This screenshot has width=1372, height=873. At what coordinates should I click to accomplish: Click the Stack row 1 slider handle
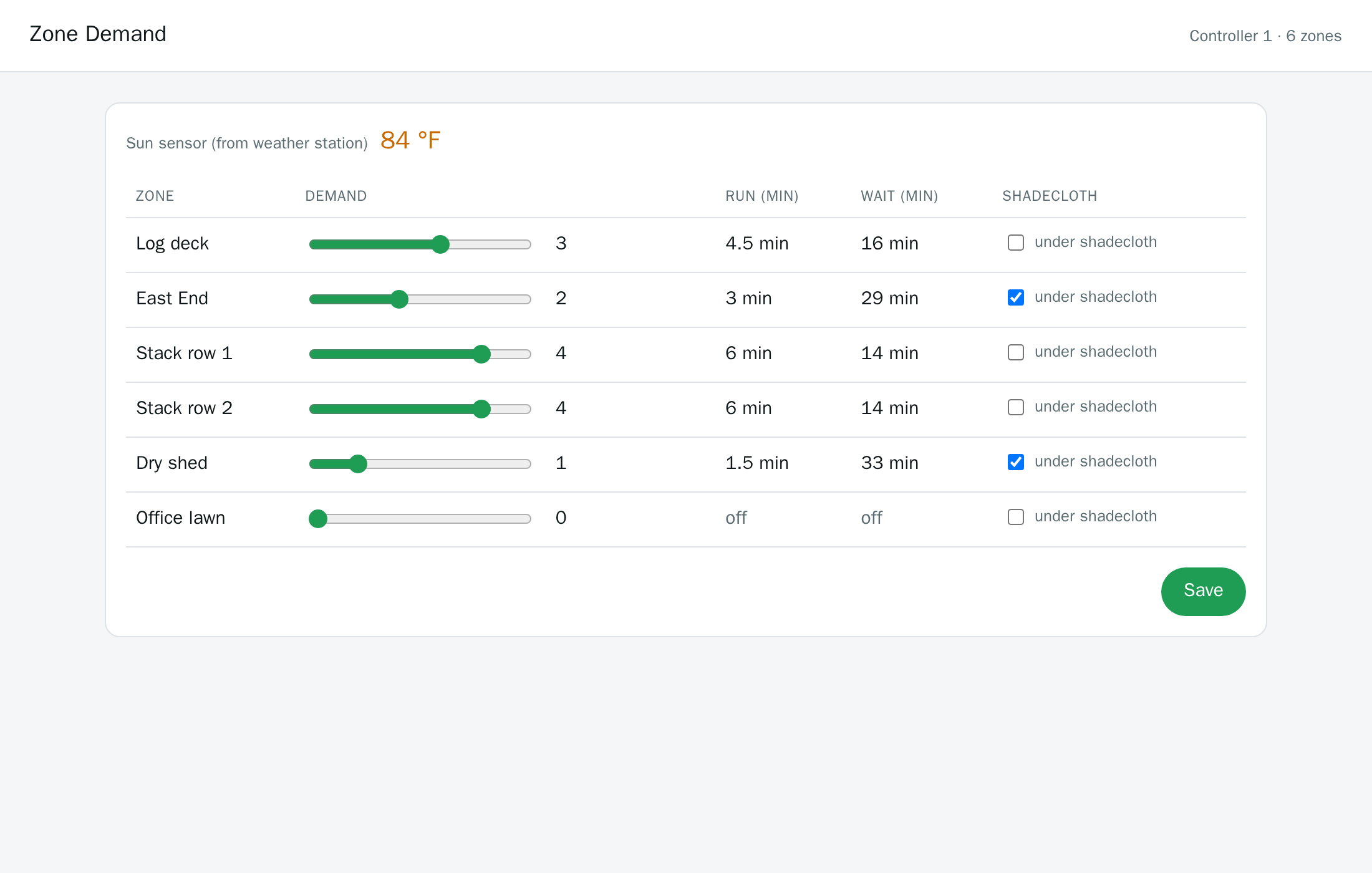point(481,354)
